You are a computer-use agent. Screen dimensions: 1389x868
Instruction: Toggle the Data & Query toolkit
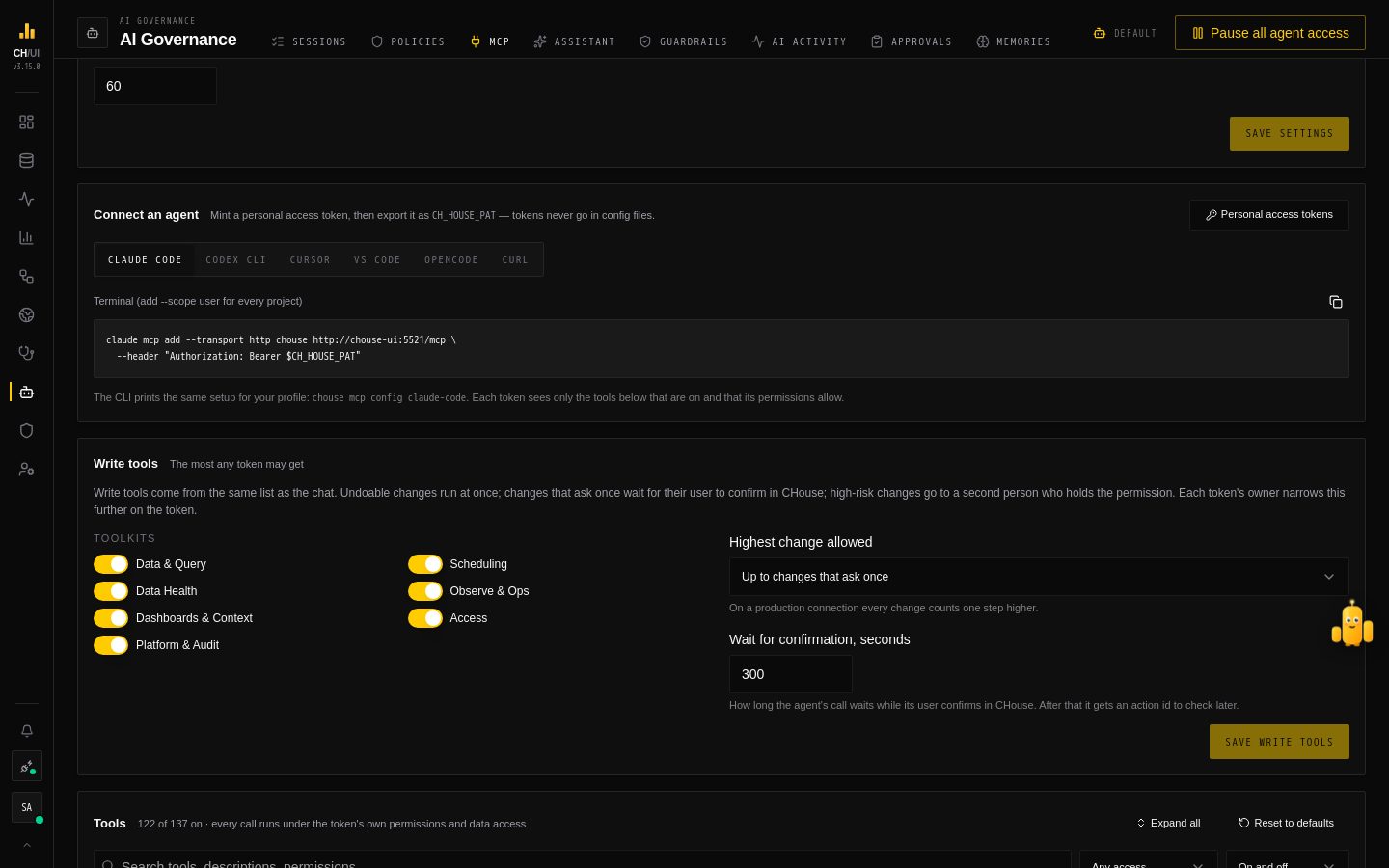(x=111, y=564)
